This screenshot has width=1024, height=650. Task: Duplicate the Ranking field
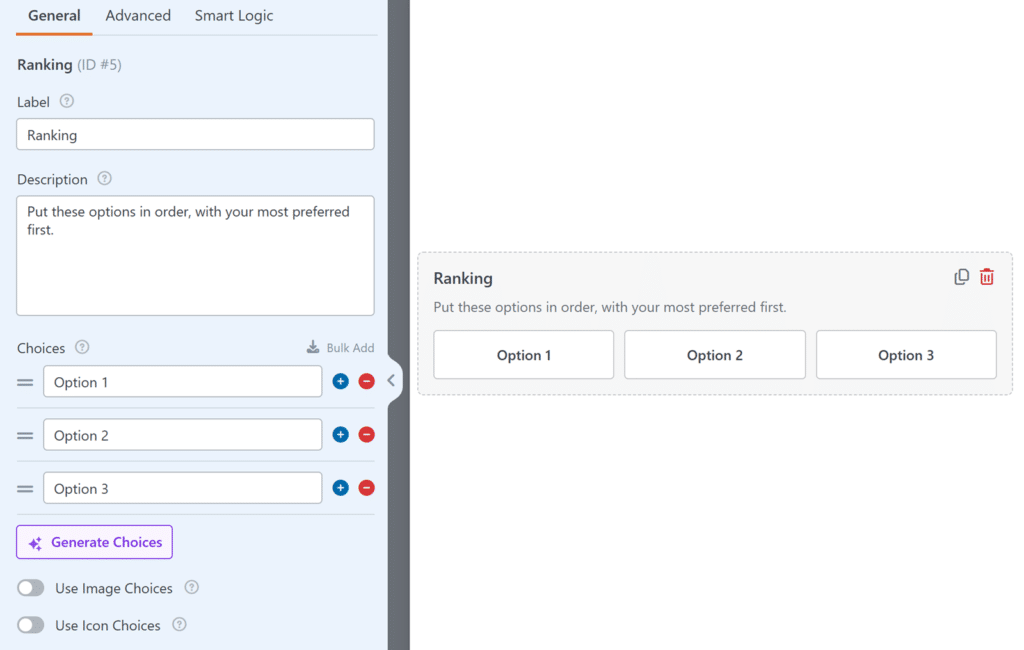click(961, 277)
